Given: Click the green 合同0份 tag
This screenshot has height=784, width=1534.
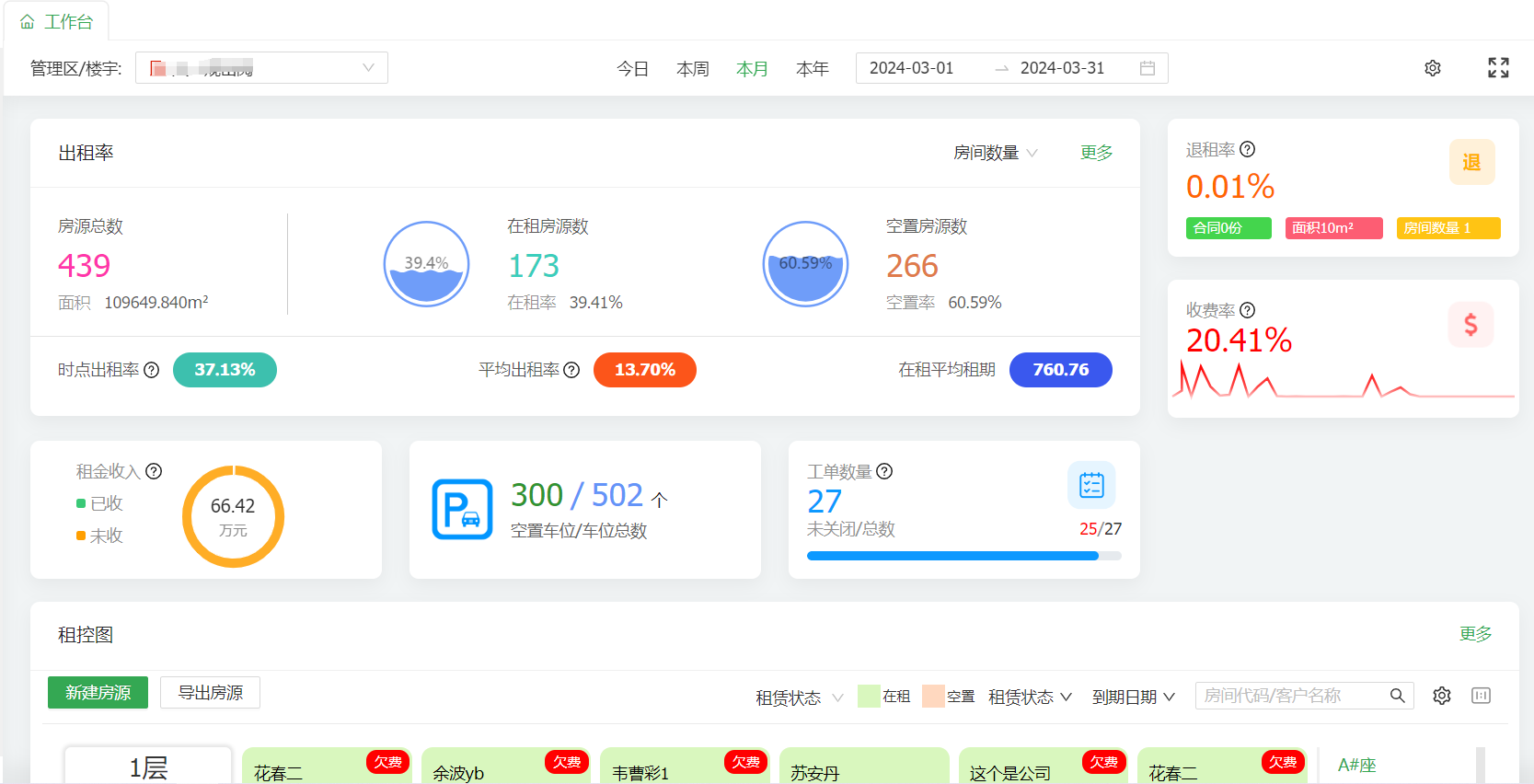Looking at the screenshot, I should [1228, 228].
